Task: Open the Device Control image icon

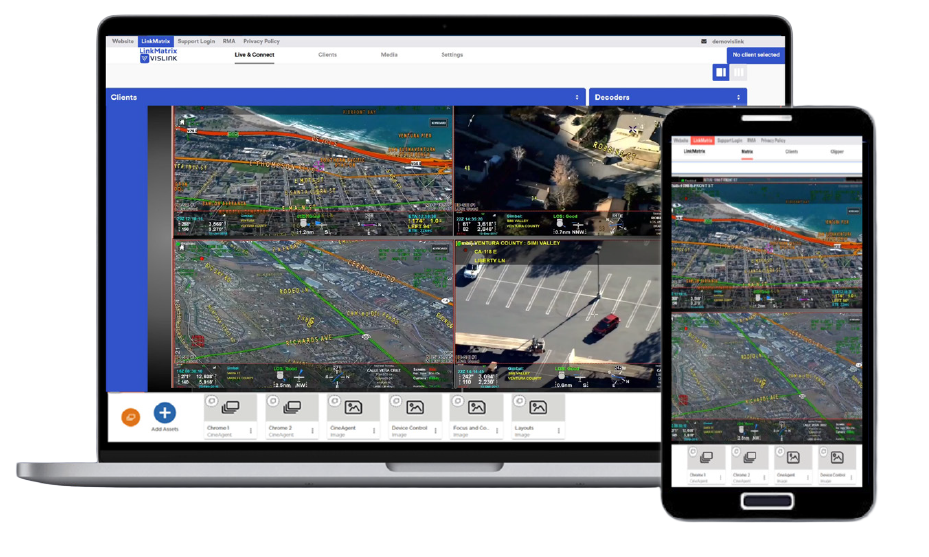Action: [415, 408]
